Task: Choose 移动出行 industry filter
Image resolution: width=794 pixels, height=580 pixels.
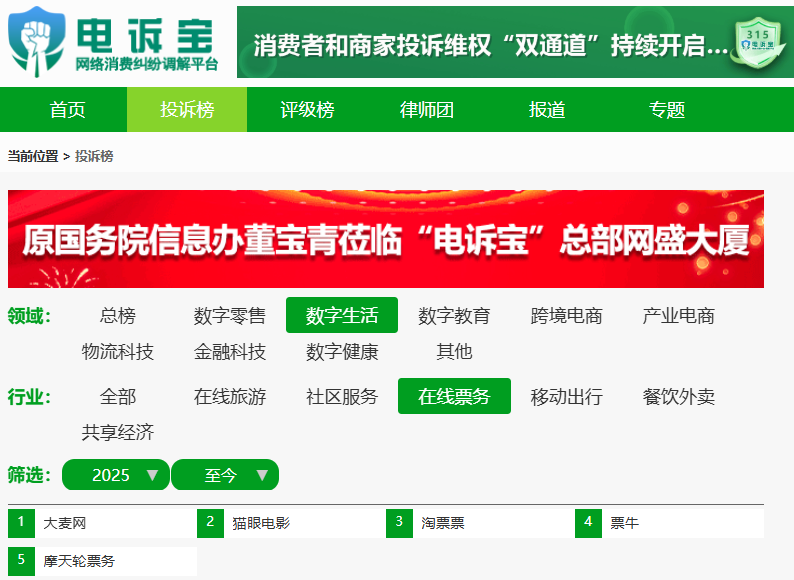Action: coord(566,396)
